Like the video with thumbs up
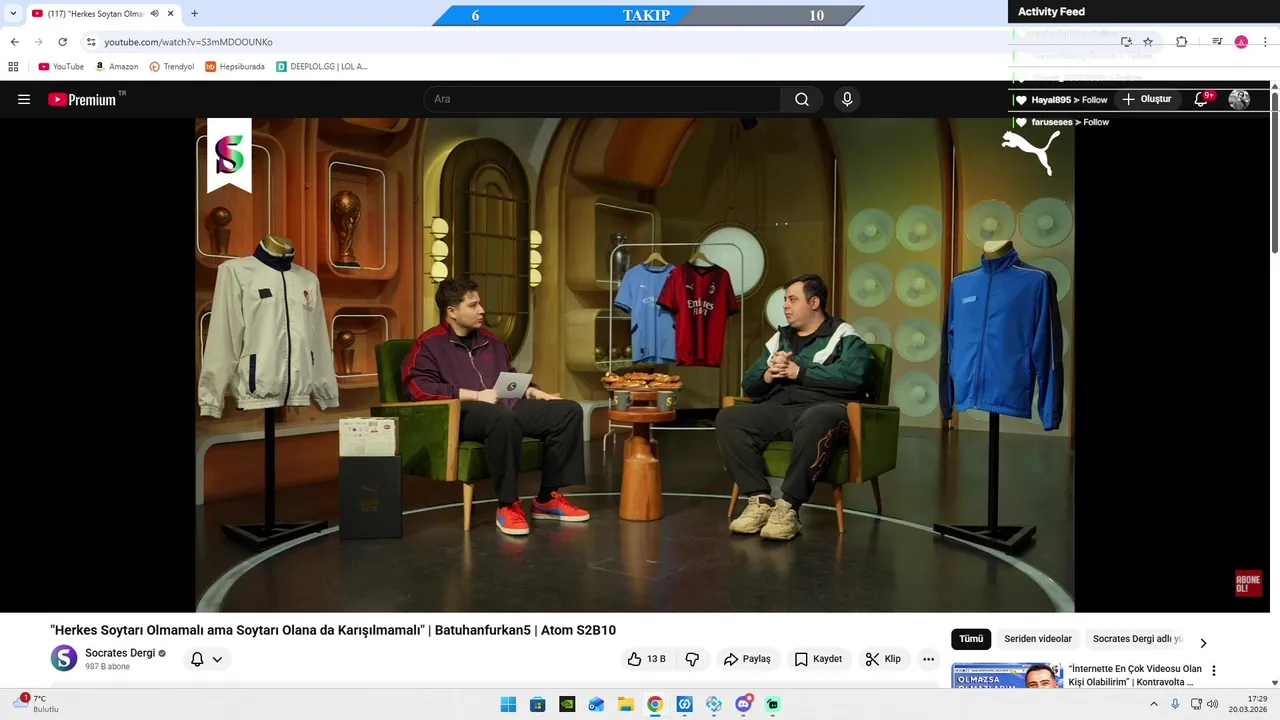1280x720 pixels. [x=646, y=659]
